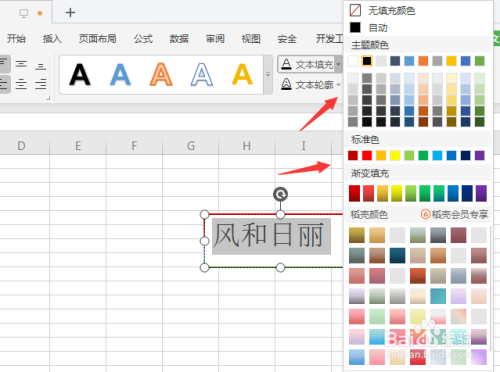Open 稻壳会员专享 member link
The height and width of the screenshot is (372, 500).
point(455,214)
